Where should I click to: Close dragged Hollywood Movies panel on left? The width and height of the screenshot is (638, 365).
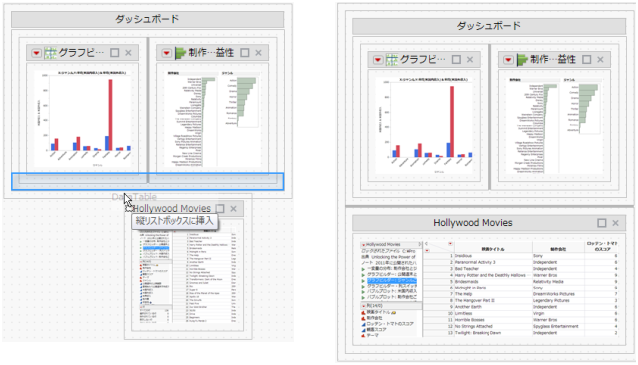click(x=233, y=209)
